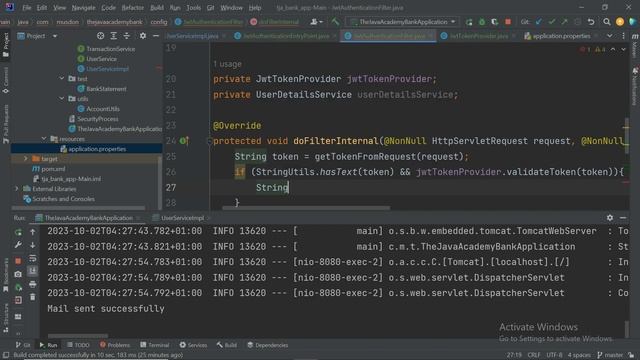This screenshot has height=360, width=640.
Task: Click '1 usage' hint above jwtTokenProvider
Action: pyautogui.click(x=227, y=64)
